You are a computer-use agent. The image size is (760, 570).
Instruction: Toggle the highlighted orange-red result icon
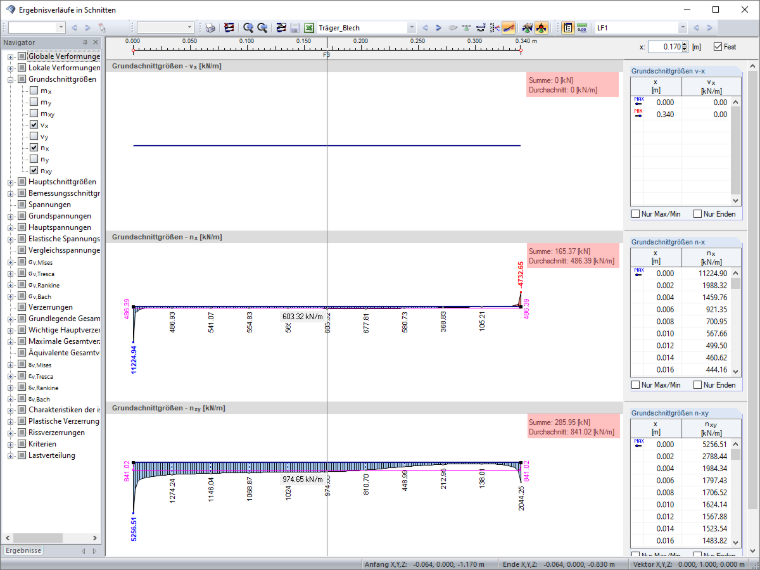(x=541, y=28)
